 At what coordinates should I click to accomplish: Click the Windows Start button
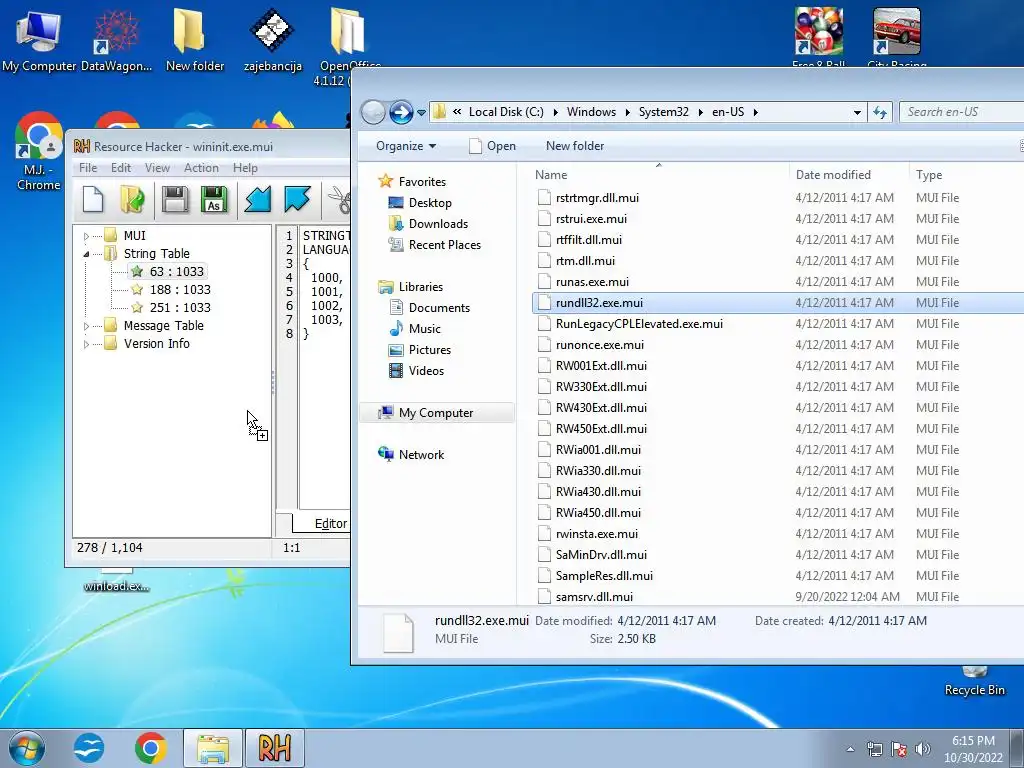26,748
